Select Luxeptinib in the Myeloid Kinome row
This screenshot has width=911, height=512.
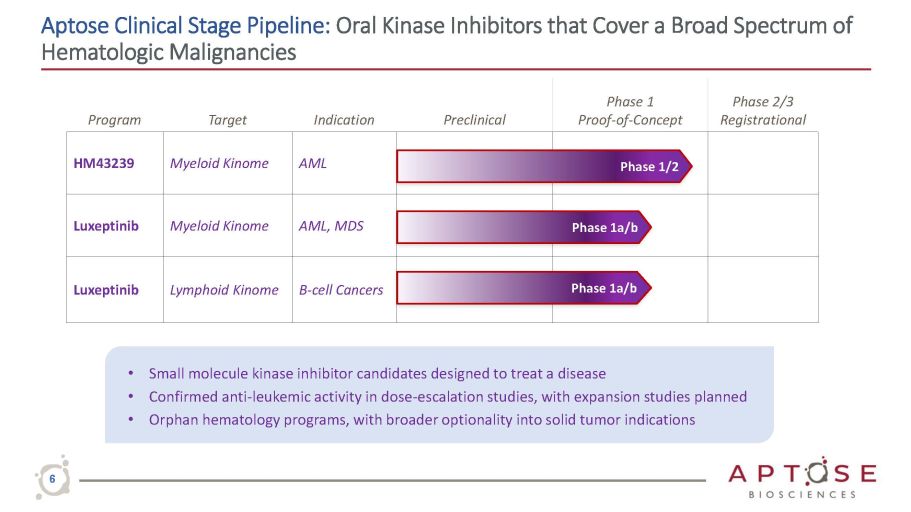[x=106, y=226]
